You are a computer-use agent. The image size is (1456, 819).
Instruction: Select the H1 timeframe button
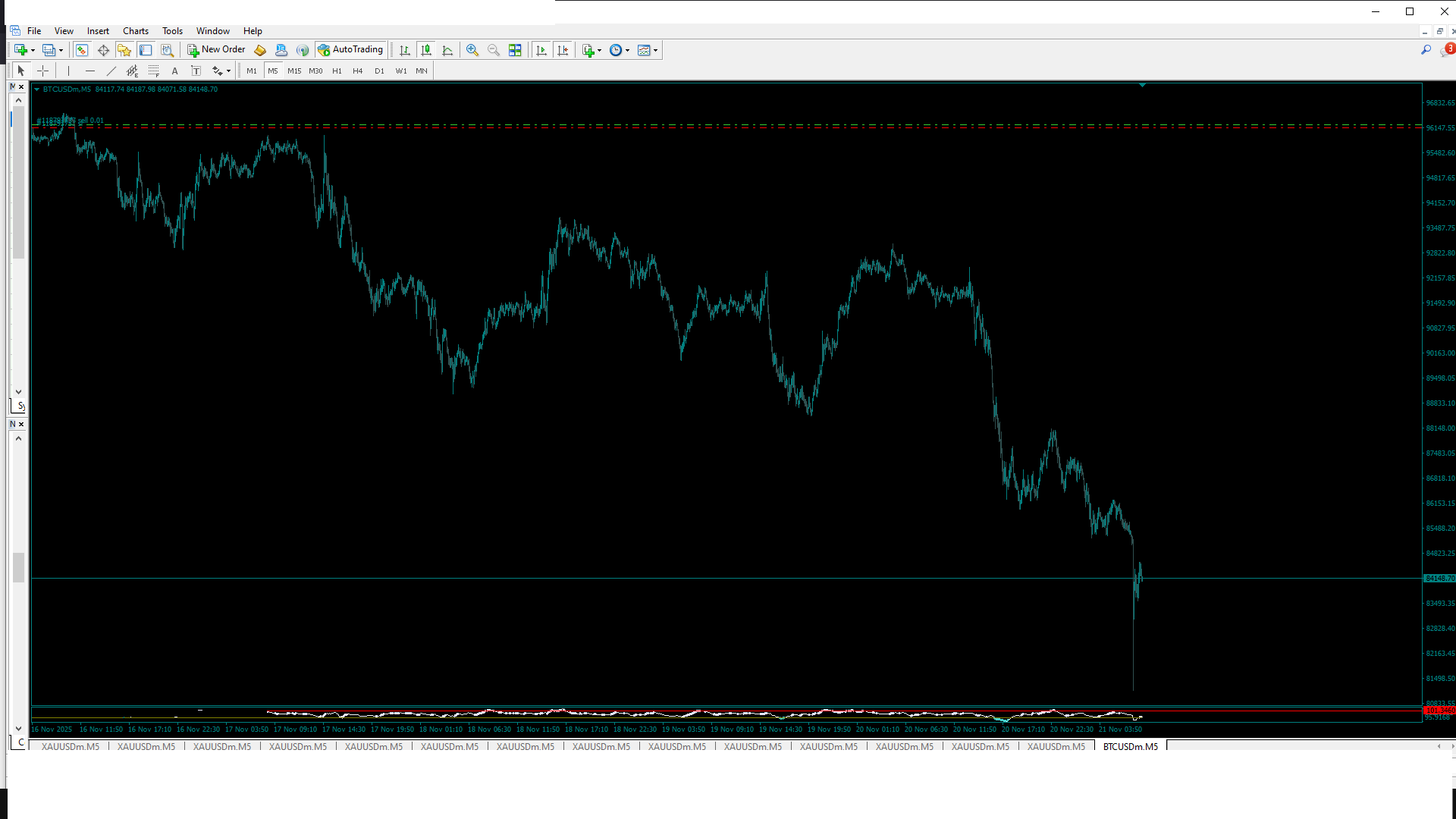(x=337, y=71)
